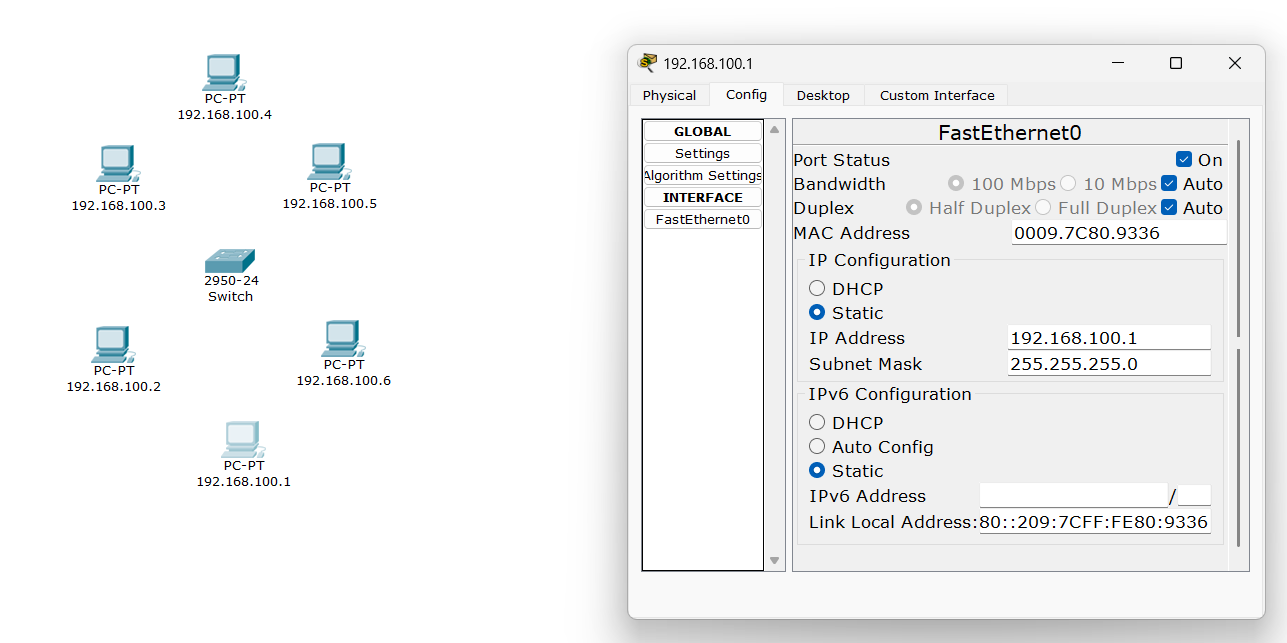Choose Auto Config for IPv6
Viewport: 1287px width, 643px height.
click(x=817, y=447)
